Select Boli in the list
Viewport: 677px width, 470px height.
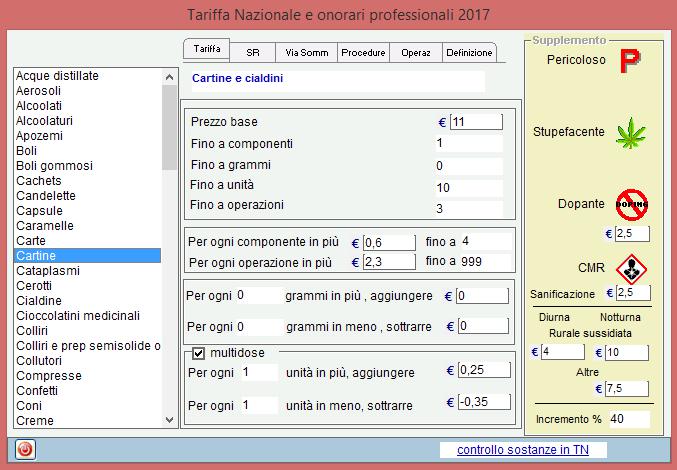point(88,151)
